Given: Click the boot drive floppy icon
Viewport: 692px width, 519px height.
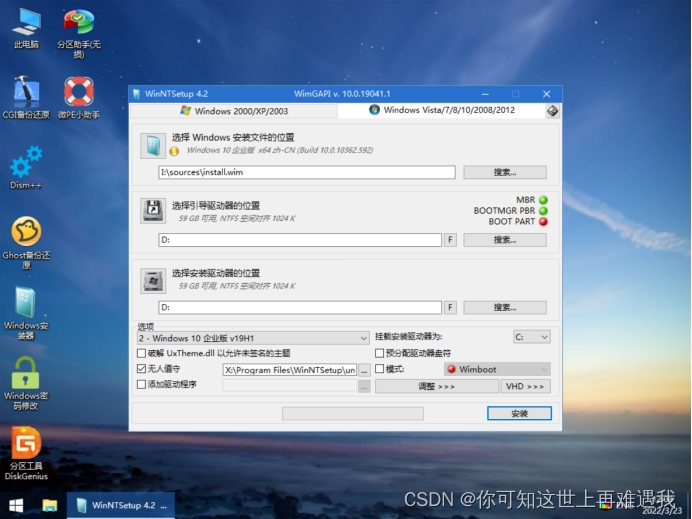Looking at the screenshot, I should pos(153,211).
